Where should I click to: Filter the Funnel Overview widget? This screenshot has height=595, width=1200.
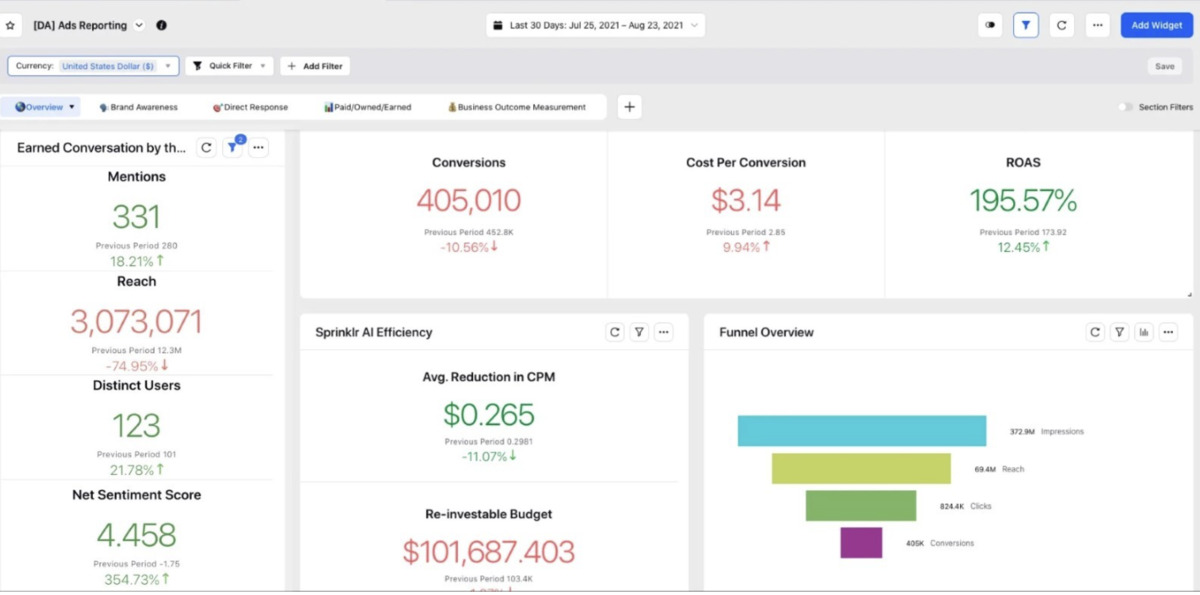tap(1120, 332)
